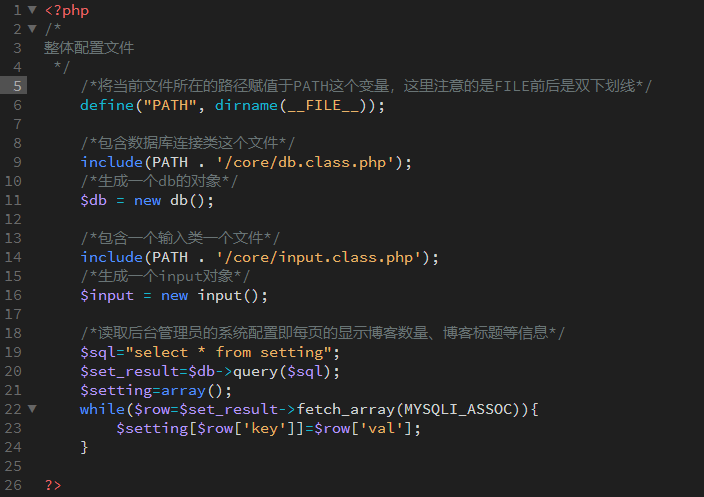Click the $db variable on line 11
The image size is (704, 497).
point(93,200)
